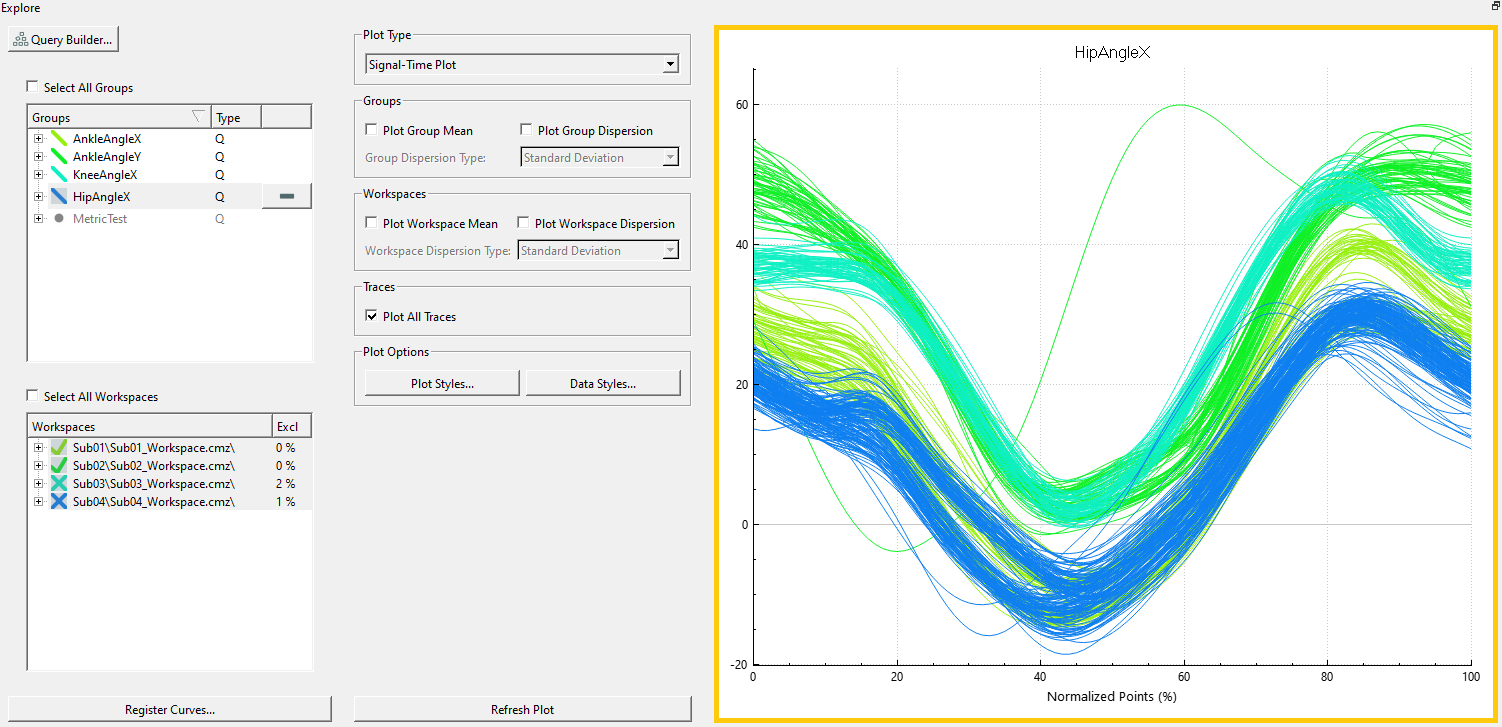Click the HipAngleX group color icon
The height and width of the screenshot is (727, 1502).
coord(59,197)
